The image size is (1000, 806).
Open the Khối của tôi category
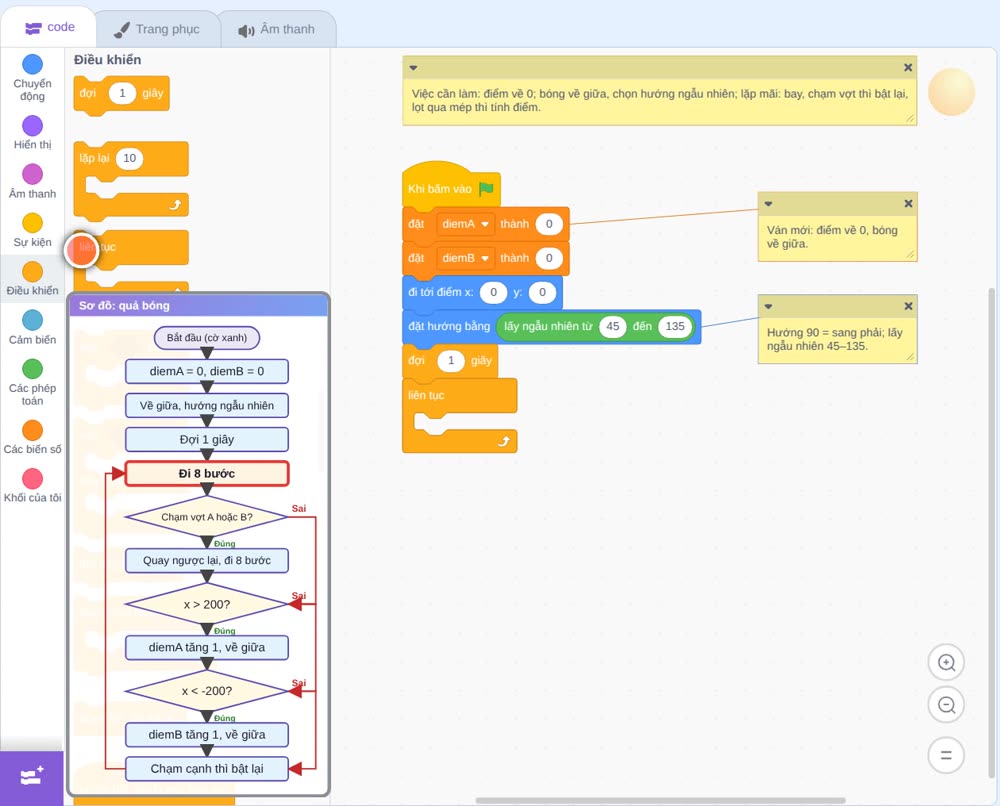(x=32, y=486)
